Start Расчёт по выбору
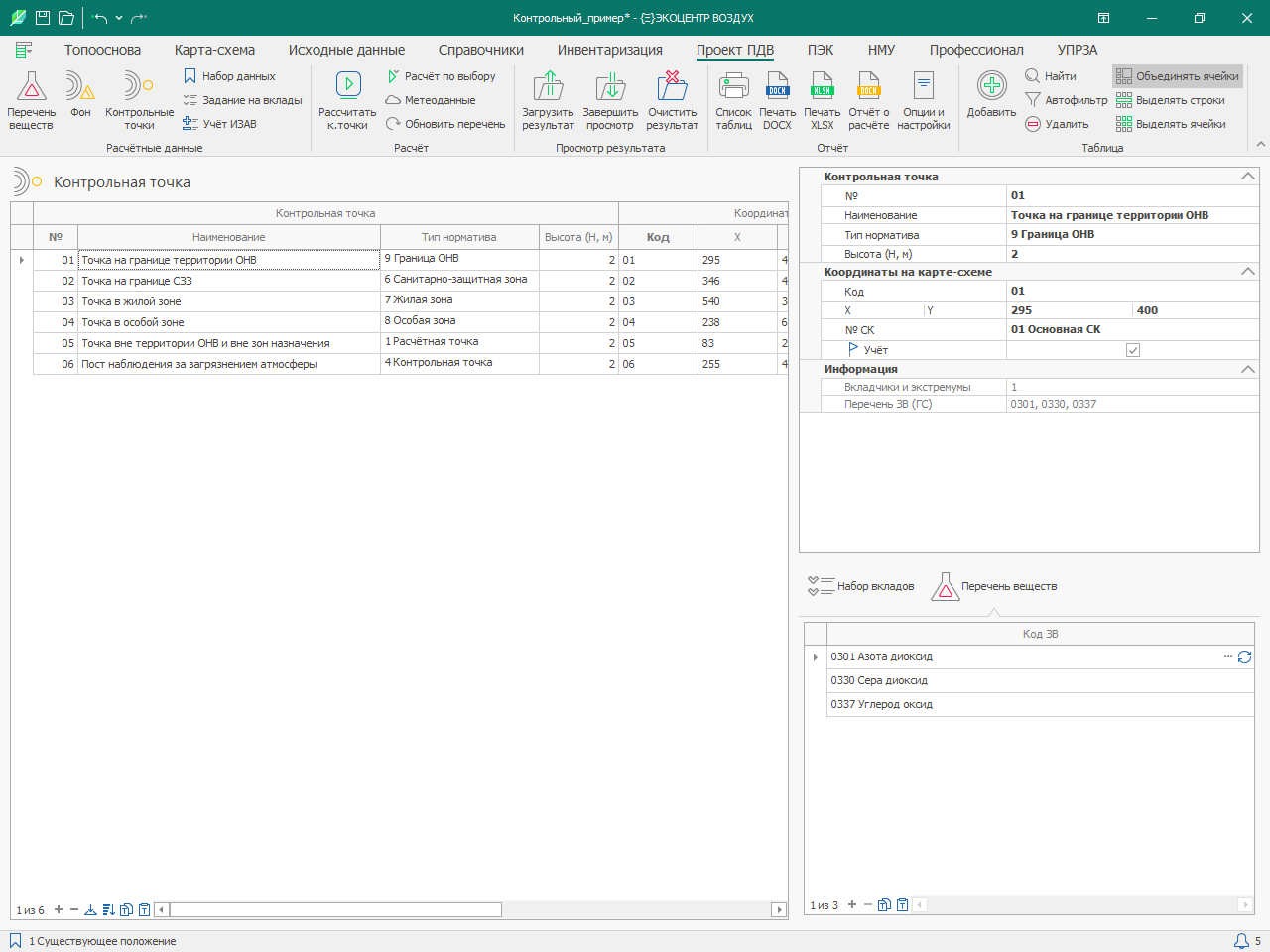The height and width of the screenshot is (952, 1270). tap(441, 76)
